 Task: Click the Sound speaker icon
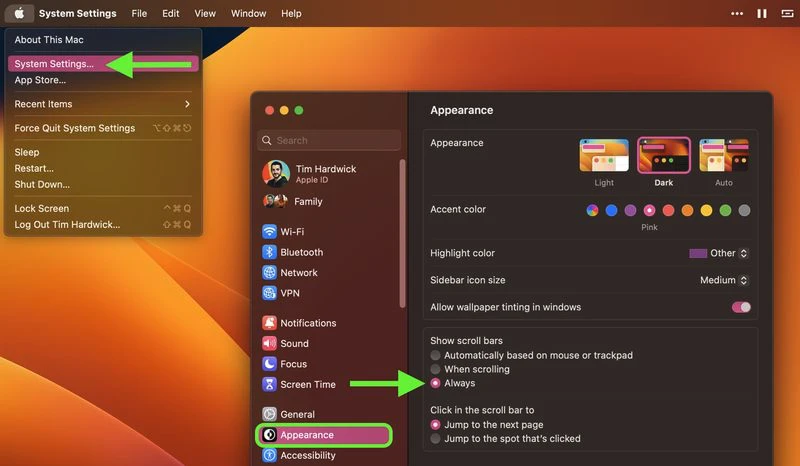coord(269,344)
